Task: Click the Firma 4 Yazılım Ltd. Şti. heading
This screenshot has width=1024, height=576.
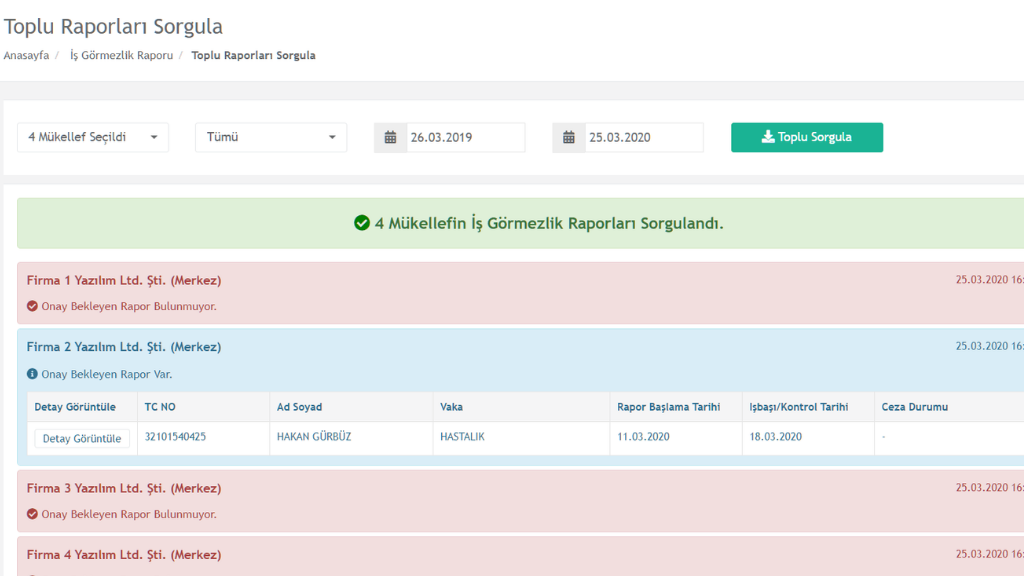Action: [x=124, y=554]
